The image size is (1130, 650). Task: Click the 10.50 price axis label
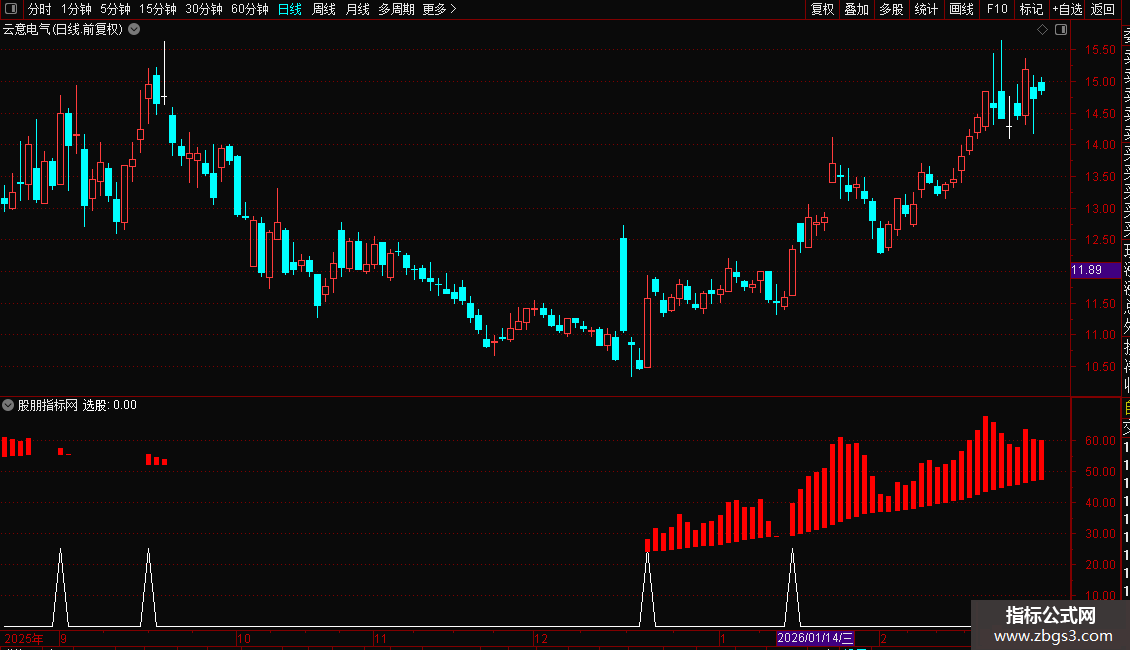pyautogui.click(x=1100, y=367)
